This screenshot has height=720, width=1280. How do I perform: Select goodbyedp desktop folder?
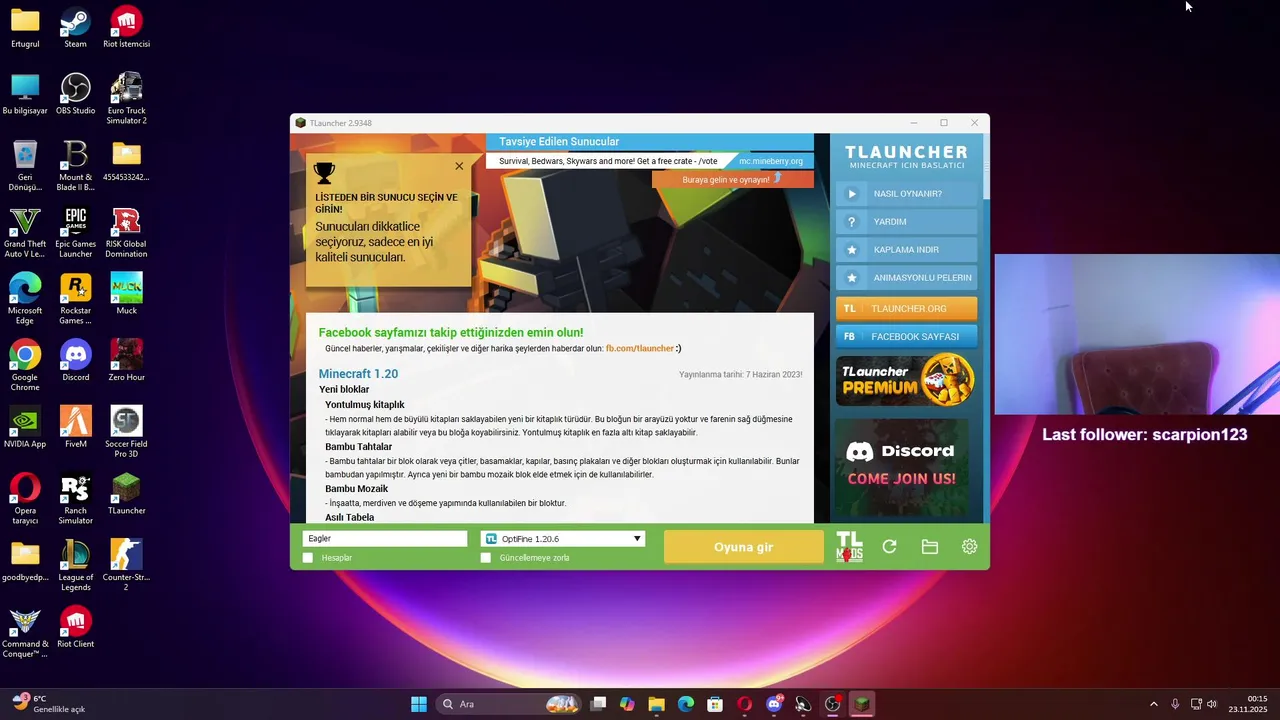(x=25, y=561)
